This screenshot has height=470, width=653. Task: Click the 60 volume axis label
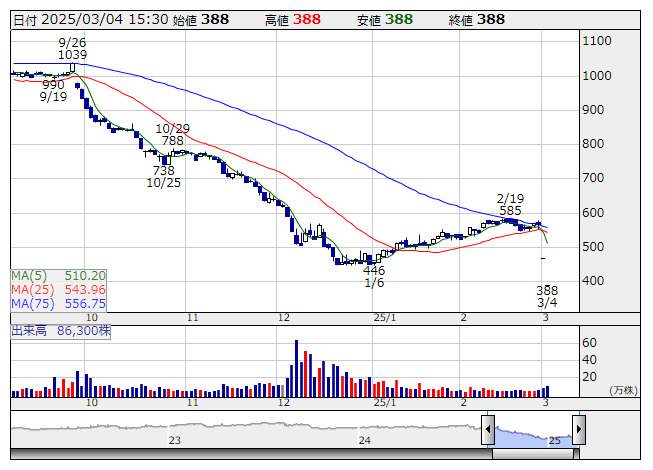click(x=589, y=343)
